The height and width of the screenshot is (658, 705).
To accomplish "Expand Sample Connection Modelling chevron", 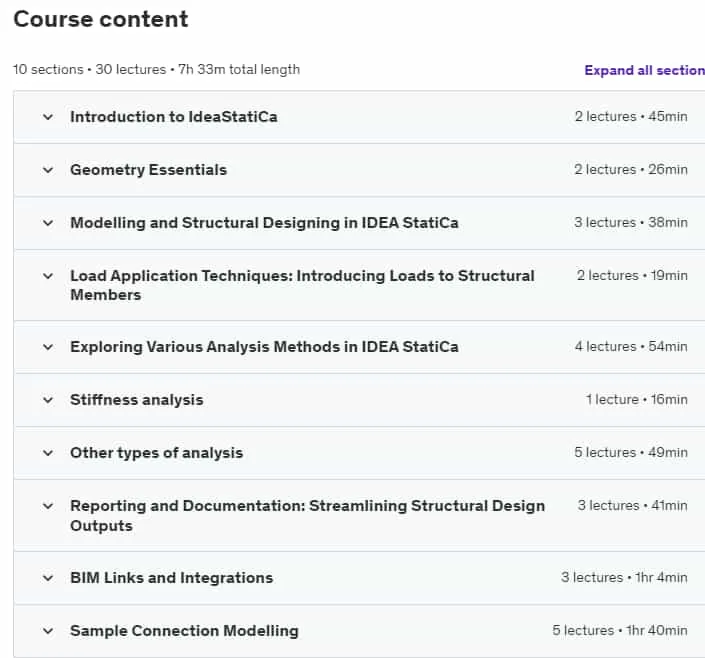I will [x=48, y=631].
